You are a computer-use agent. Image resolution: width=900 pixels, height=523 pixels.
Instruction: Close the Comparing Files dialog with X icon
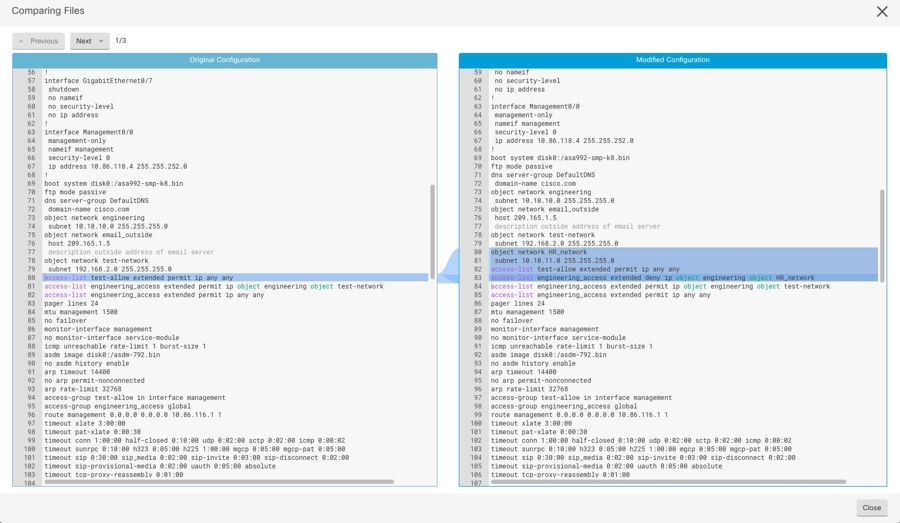(881, 12)
